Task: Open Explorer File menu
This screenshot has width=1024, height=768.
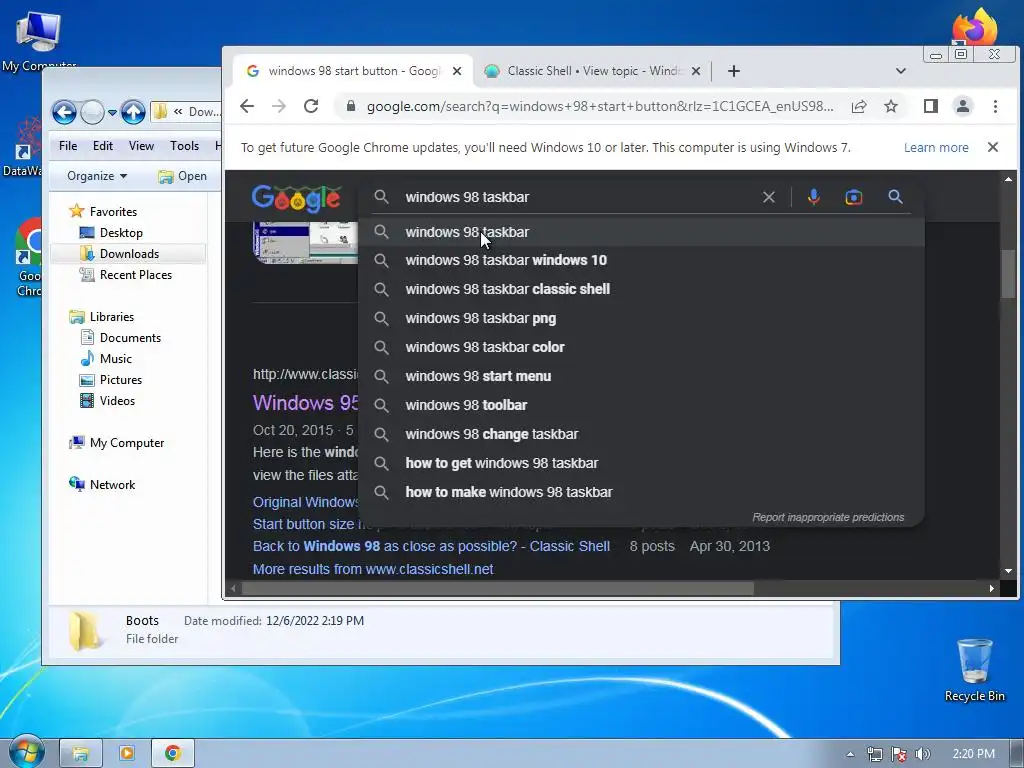Action: tap(68, 146)
